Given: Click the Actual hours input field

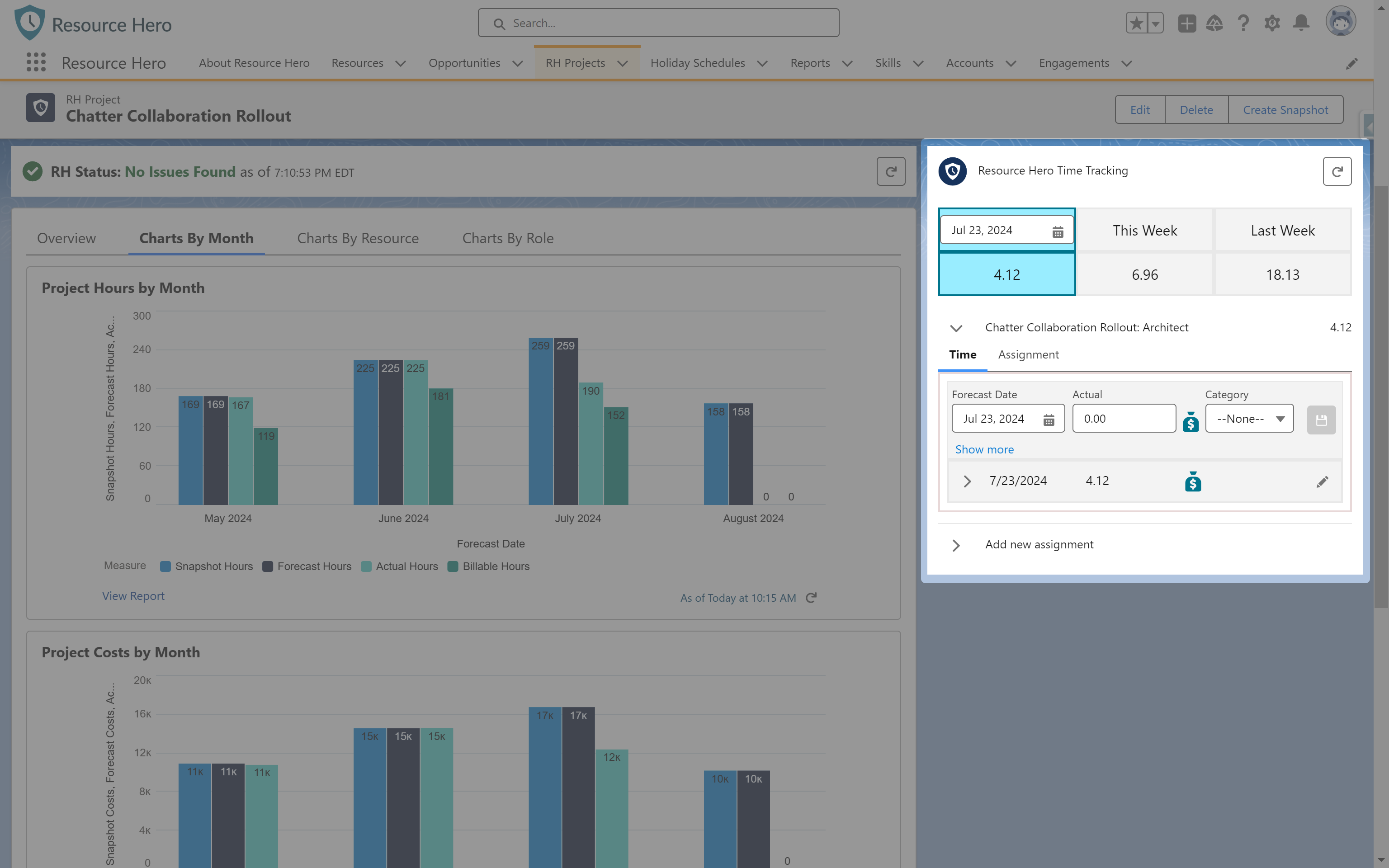Looking at the screenshot, I should [1124, 419].
